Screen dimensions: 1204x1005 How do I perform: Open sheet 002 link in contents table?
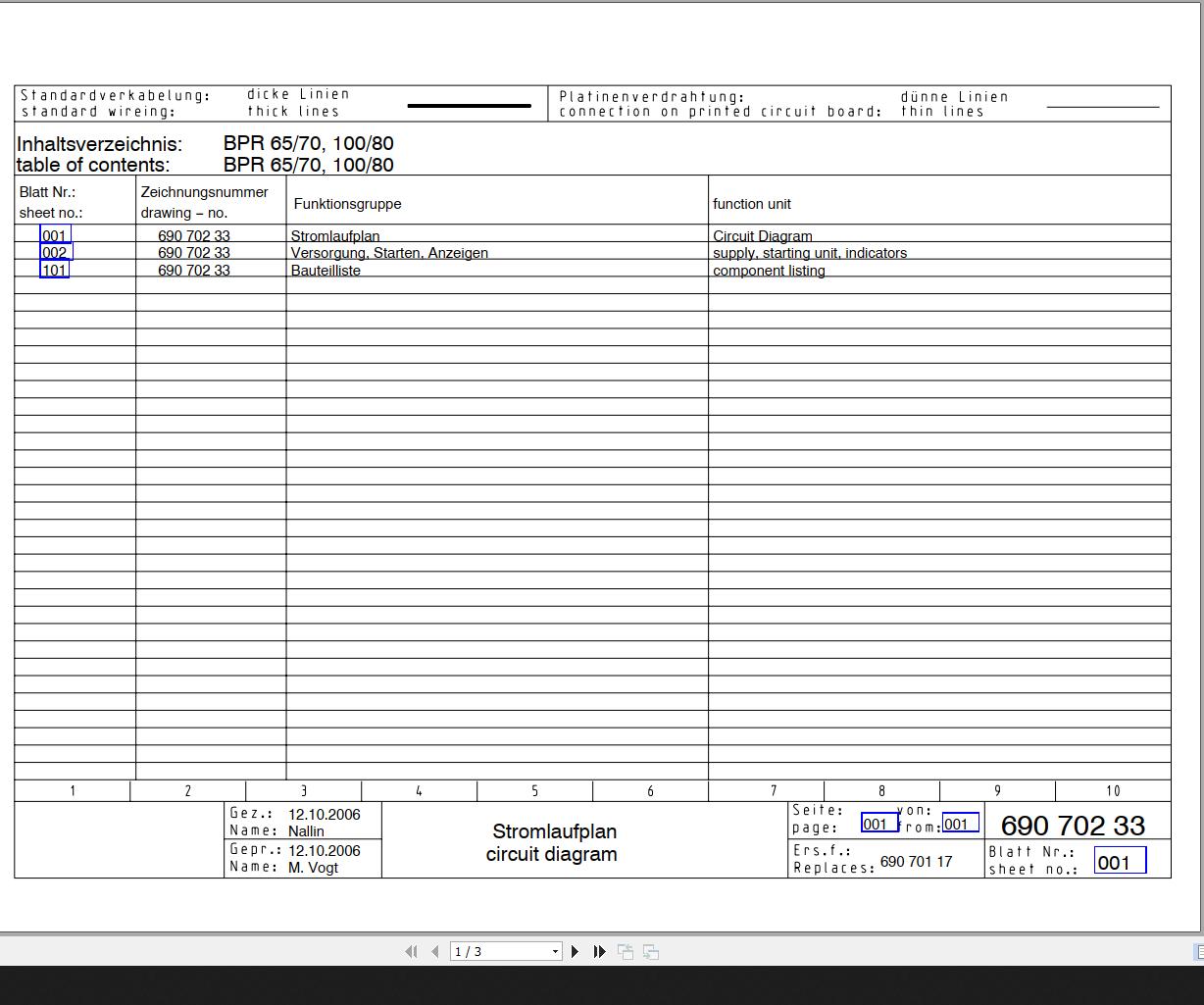[x=55, y=252]
